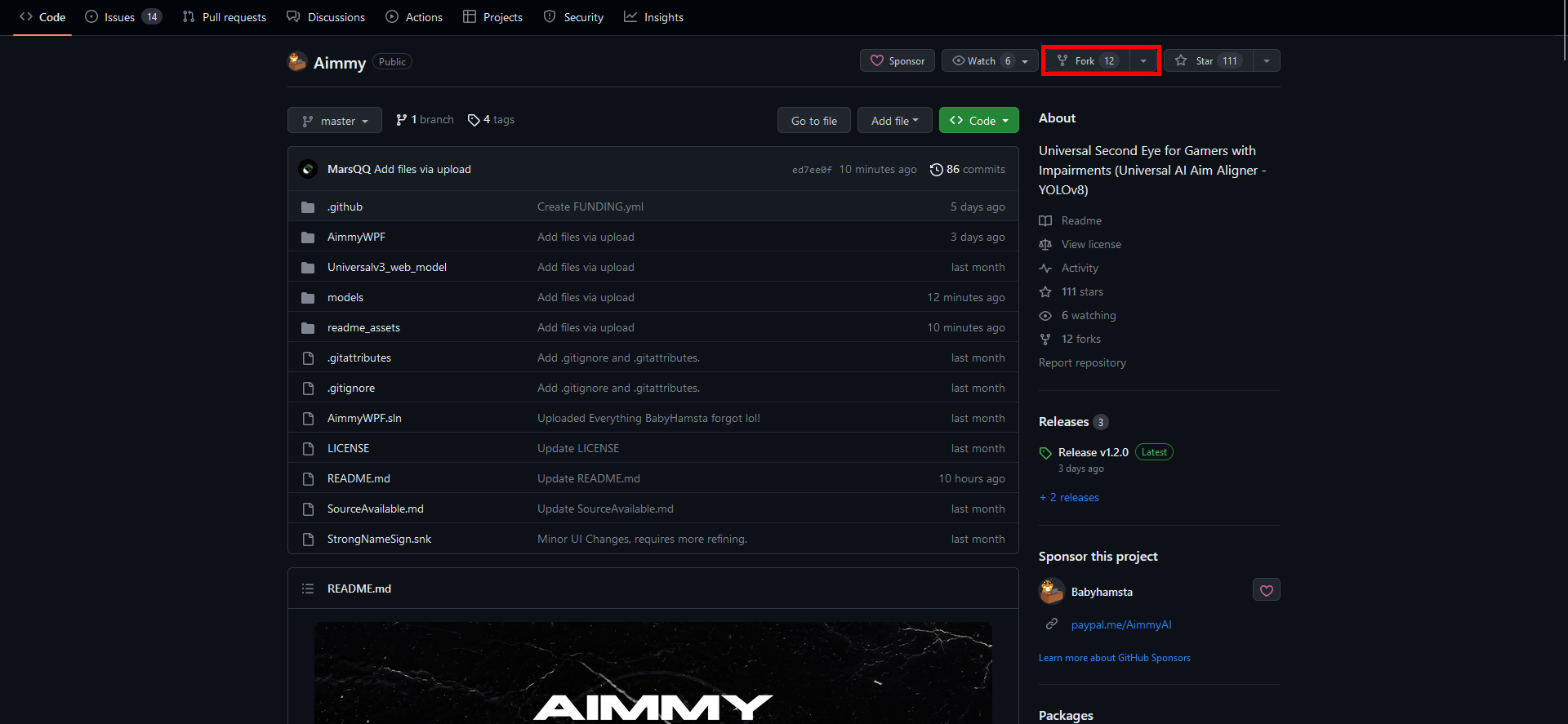The image size is (1568, 724).
Task: Open the .gitignore file
Action: 351,388
